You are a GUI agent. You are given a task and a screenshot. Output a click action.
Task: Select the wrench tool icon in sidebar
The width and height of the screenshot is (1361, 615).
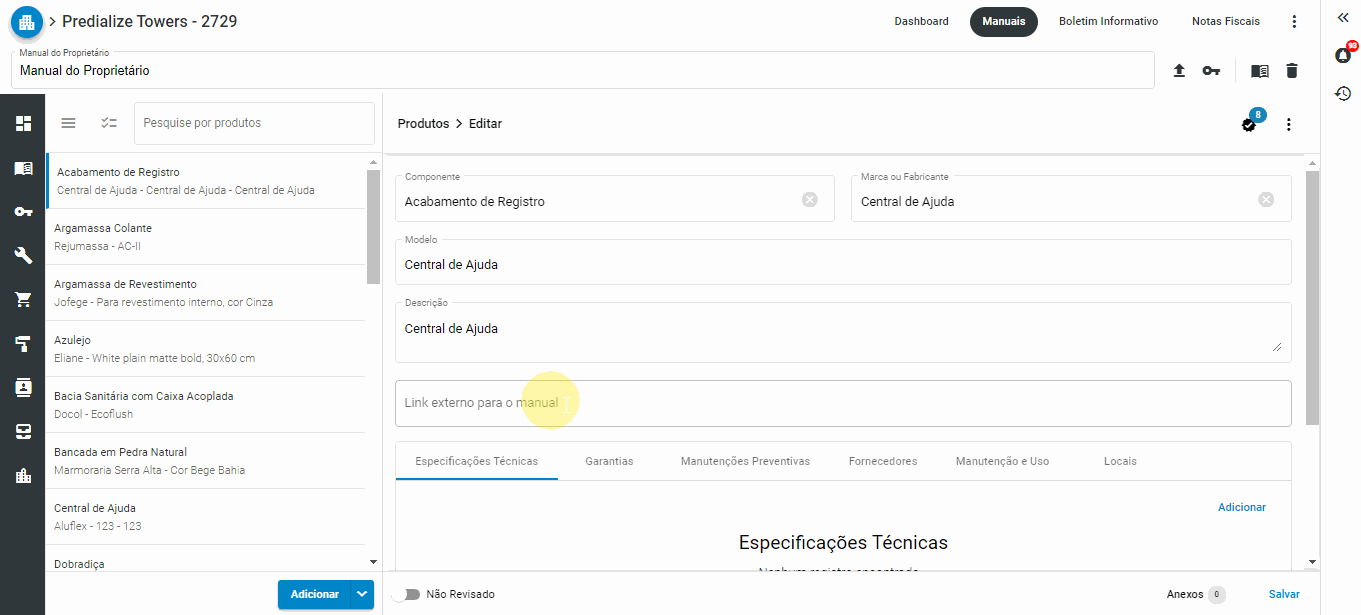click(x=22, y=255)
